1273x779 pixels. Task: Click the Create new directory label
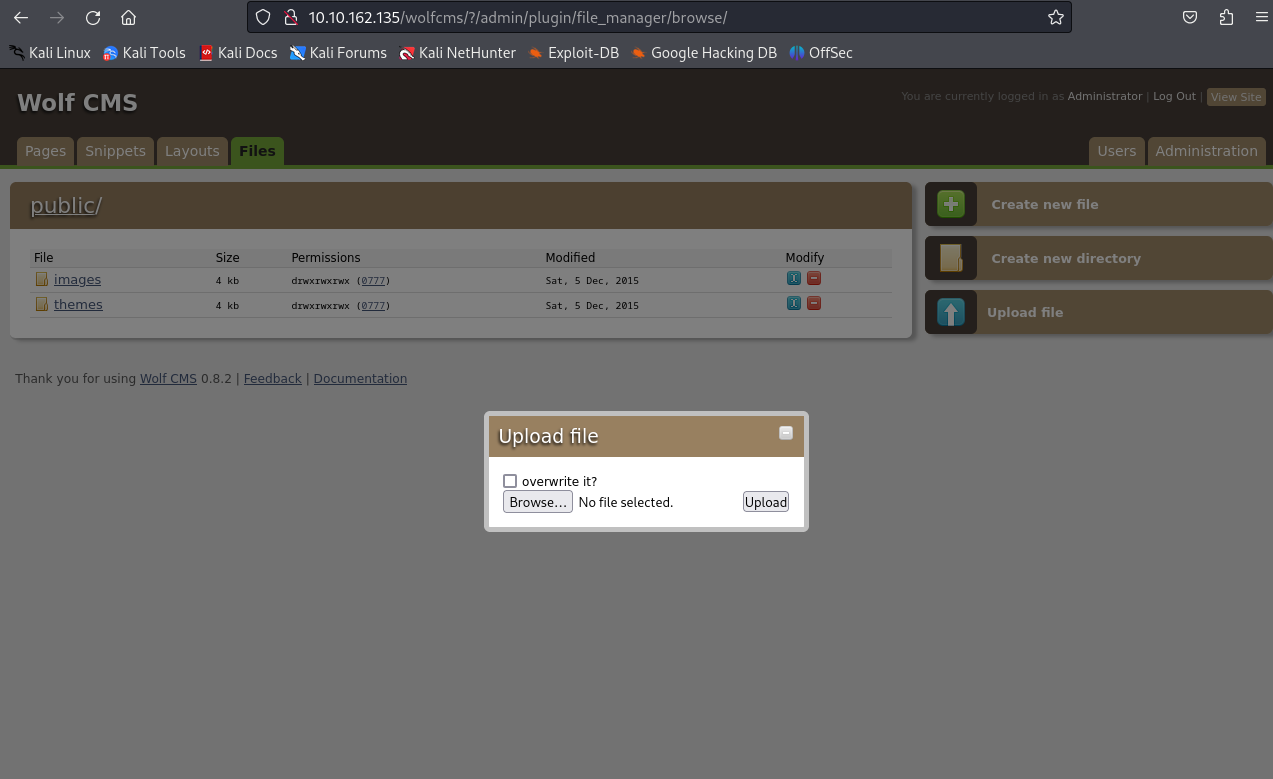click(x=1066, y=258)
